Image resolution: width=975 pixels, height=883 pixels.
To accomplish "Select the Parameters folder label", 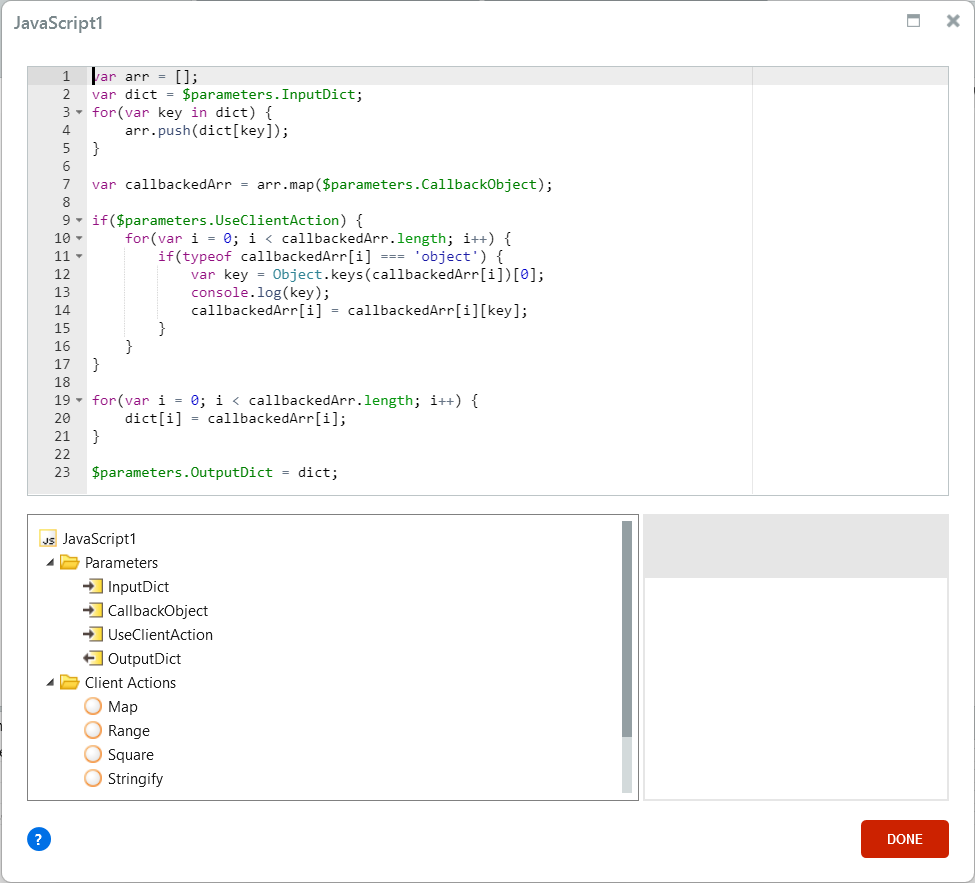I will (x=121, y=563).
